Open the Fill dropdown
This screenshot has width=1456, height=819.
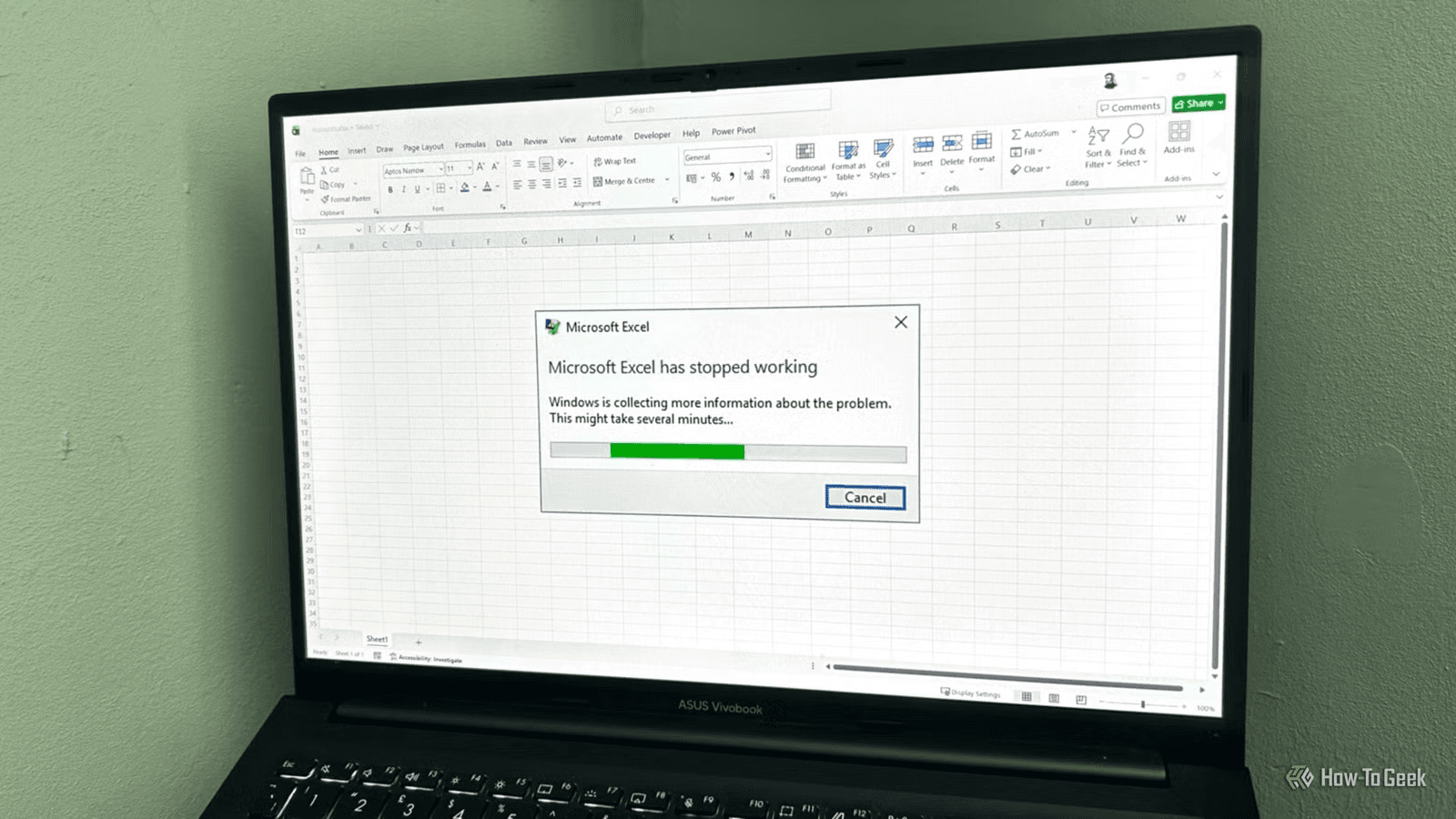click(x=1026, y=152)
